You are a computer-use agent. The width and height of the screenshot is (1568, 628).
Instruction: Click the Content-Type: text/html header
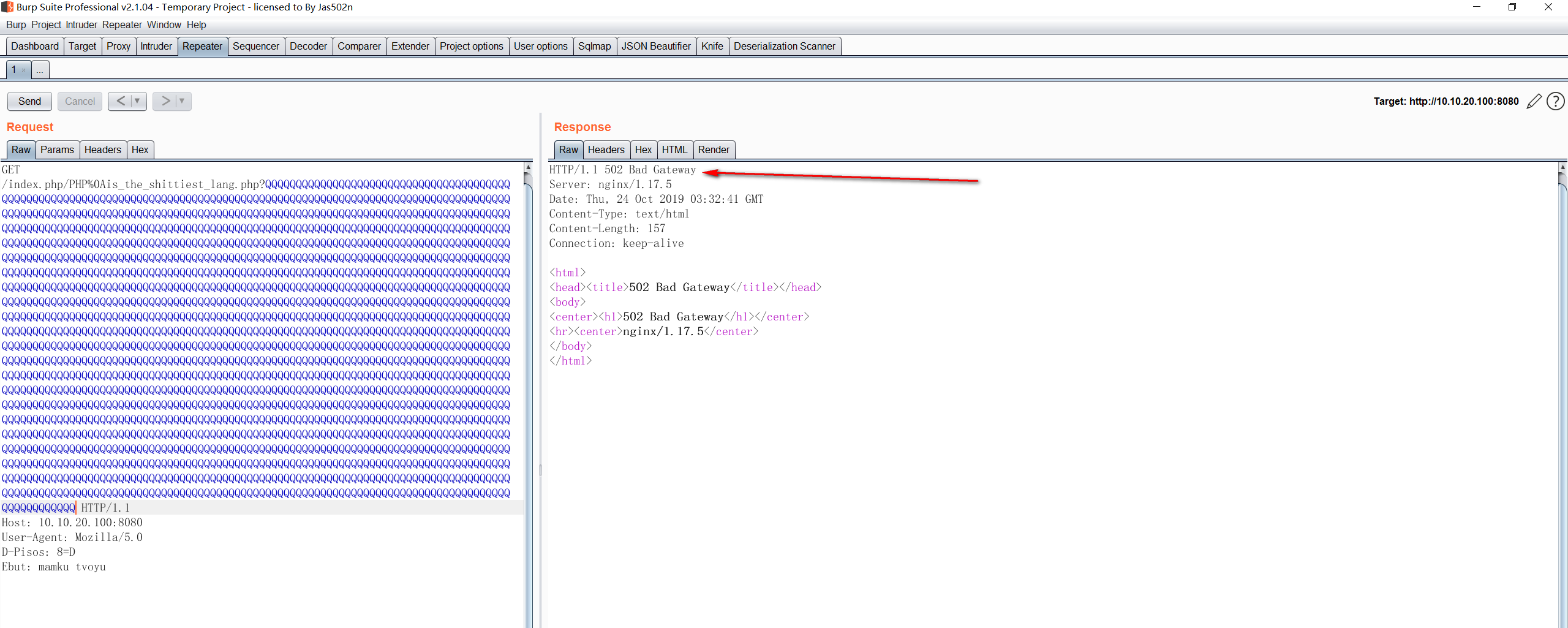click(619, 214)
